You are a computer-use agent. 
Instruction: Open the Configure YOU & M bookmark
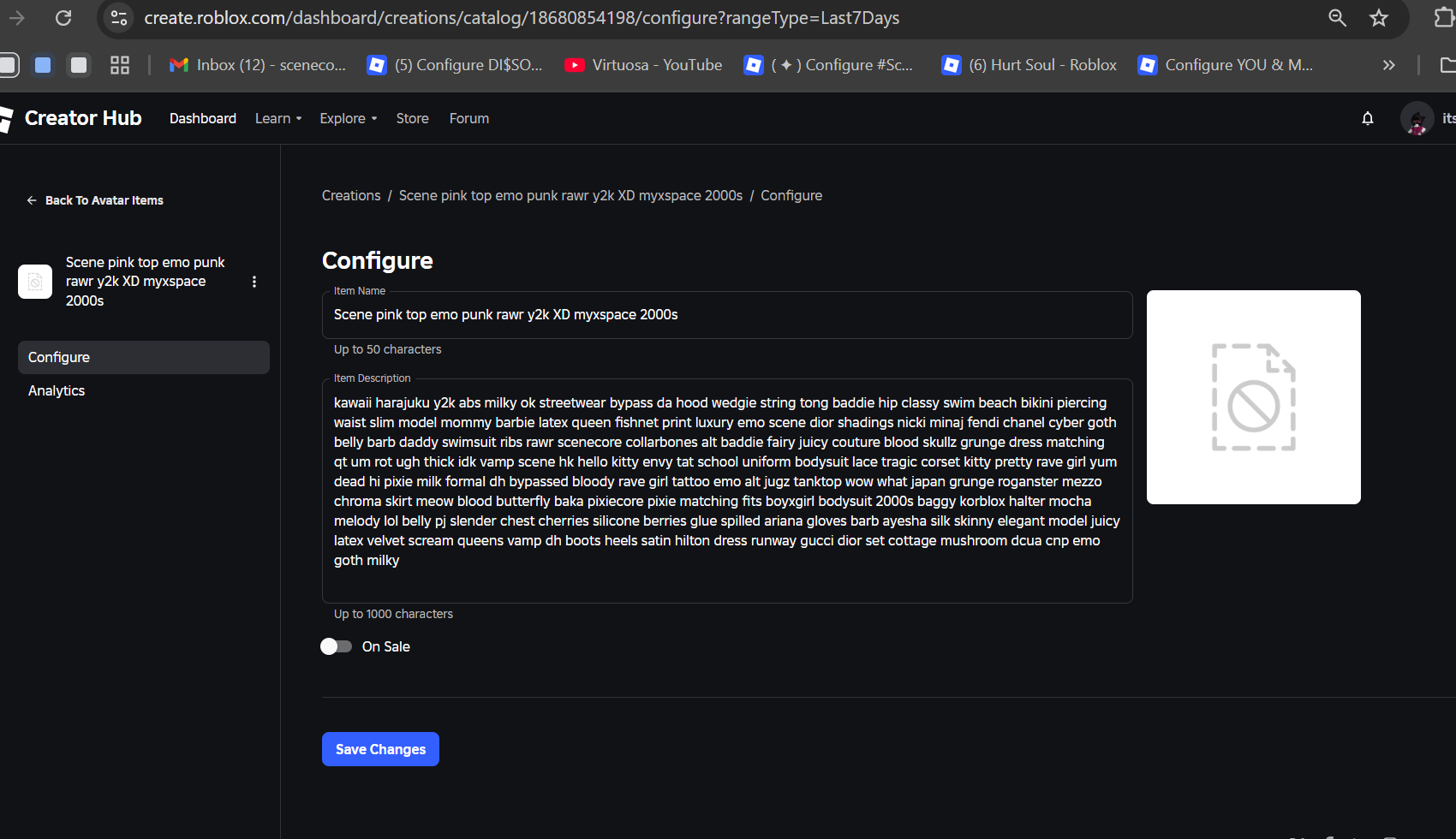pyautogui.click(x=1226, y=65)
